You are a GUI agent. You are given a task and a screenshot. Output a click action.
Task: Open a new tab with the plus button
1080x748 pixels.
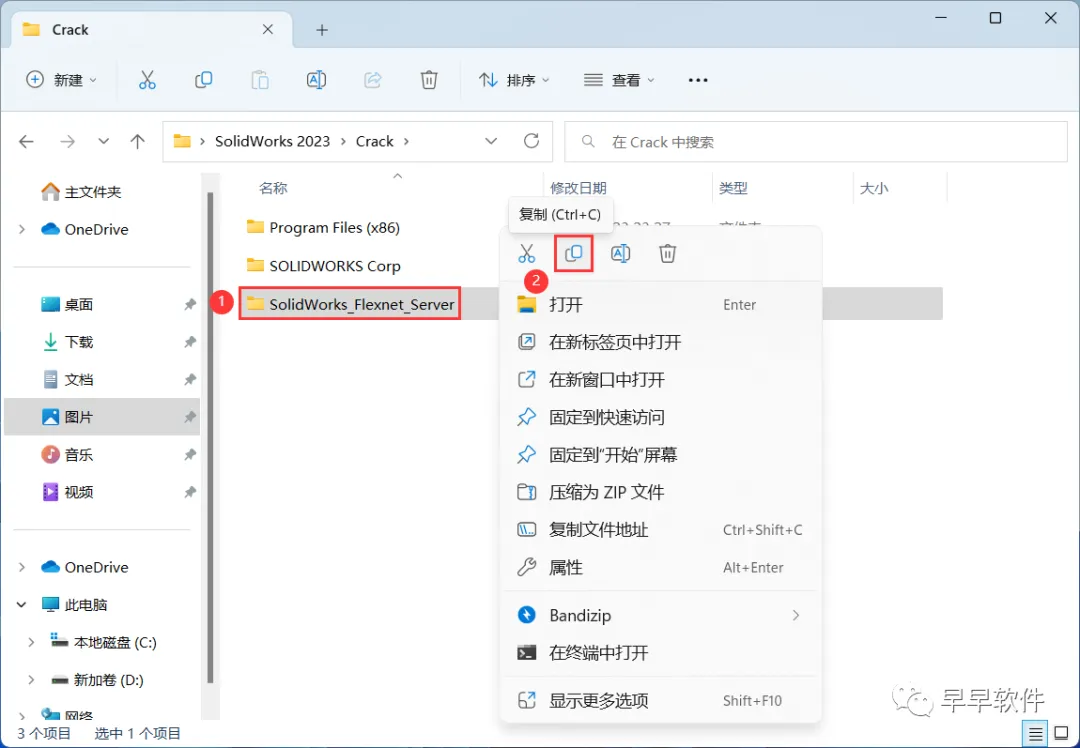pos(322,30)
